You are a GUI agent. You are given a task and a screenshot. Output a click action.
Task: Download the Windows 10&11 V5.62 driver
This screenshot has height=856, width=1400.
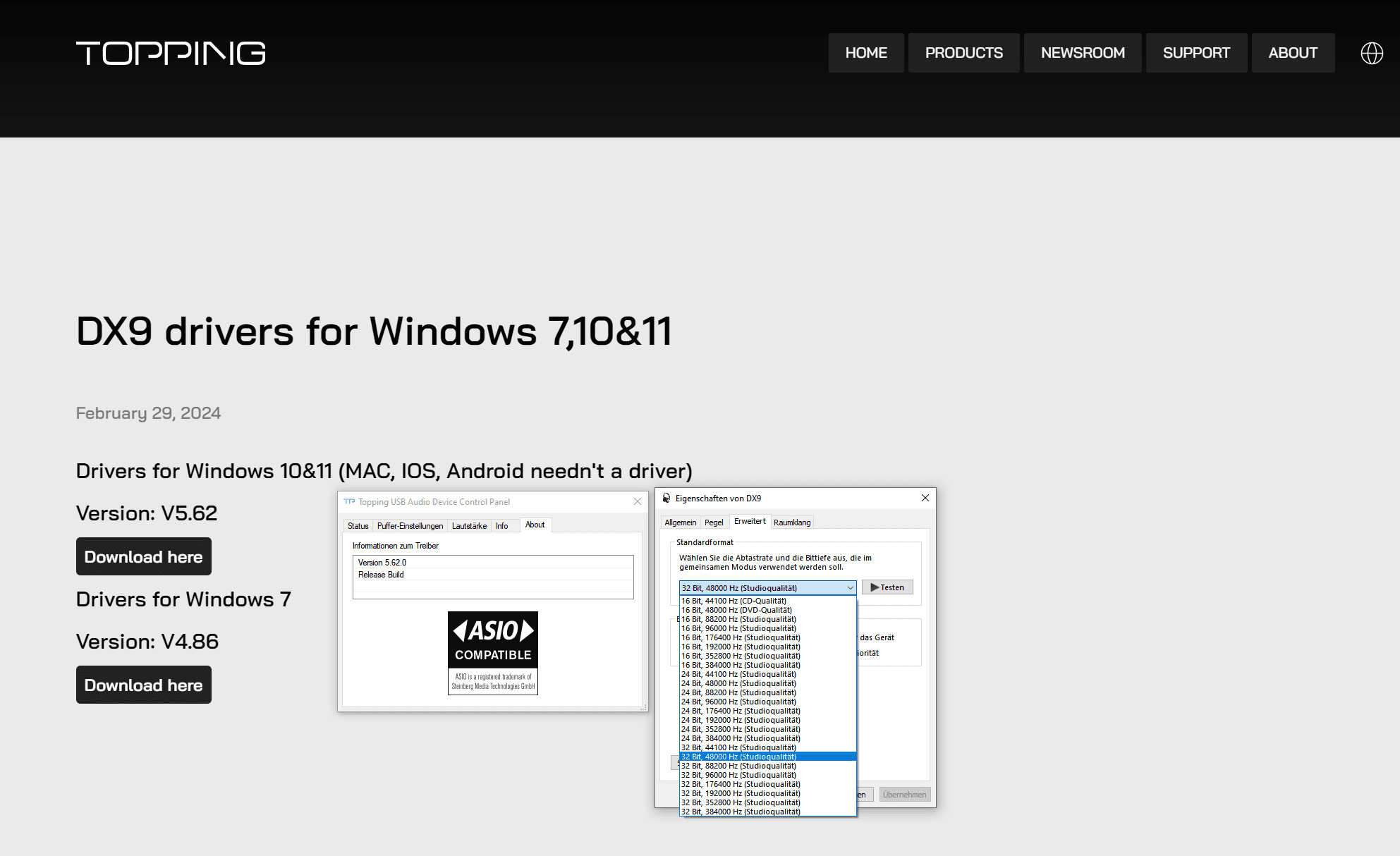pos(144,556)
